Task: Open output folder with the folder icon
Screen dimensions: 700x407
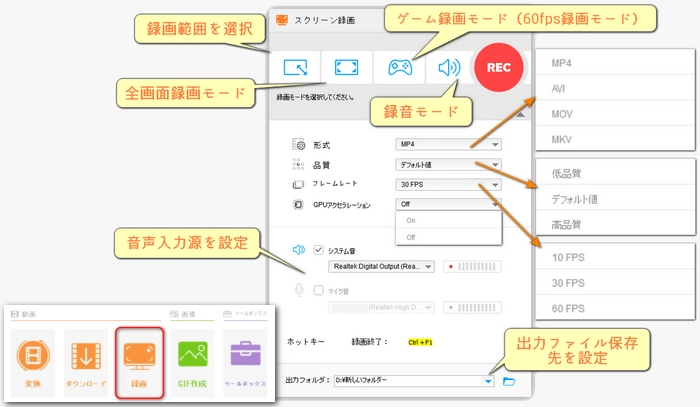Action: tap(509, 381)
